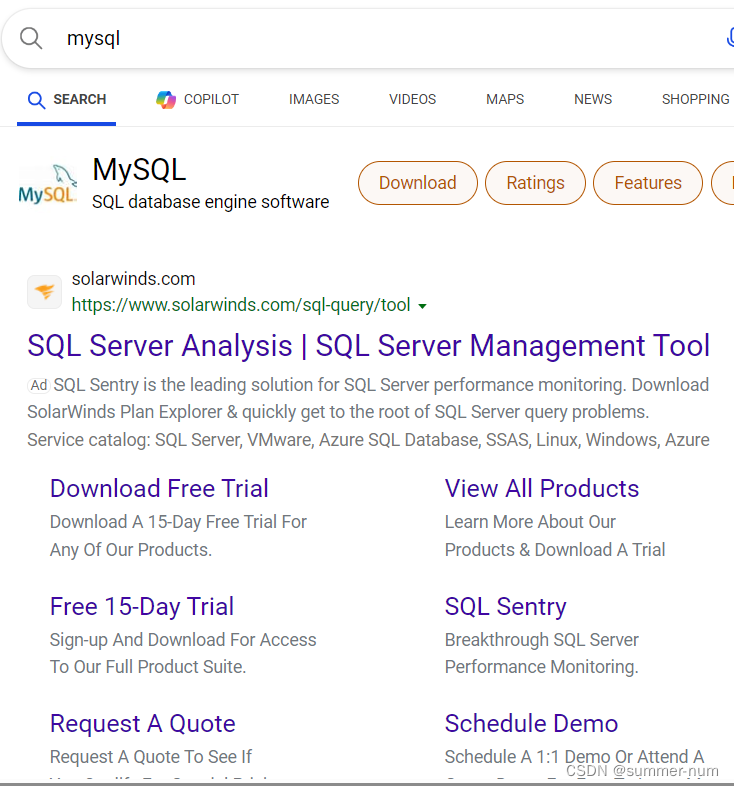
Task: Click the solarwinds.com site name text
Action: tap(133, 279)
